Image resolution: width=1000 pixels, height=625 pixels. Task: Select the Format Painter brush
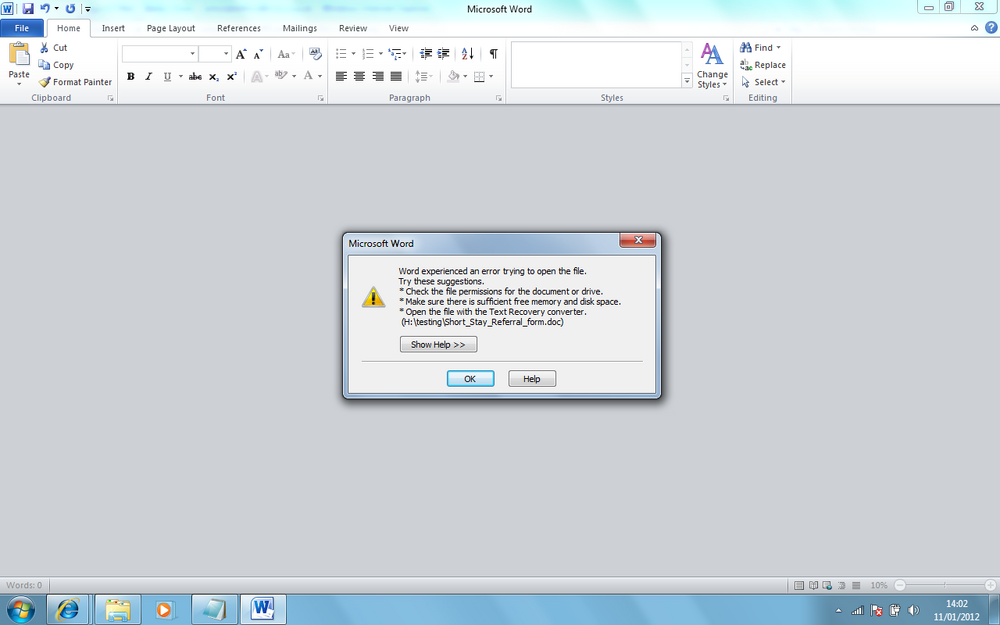45,82
